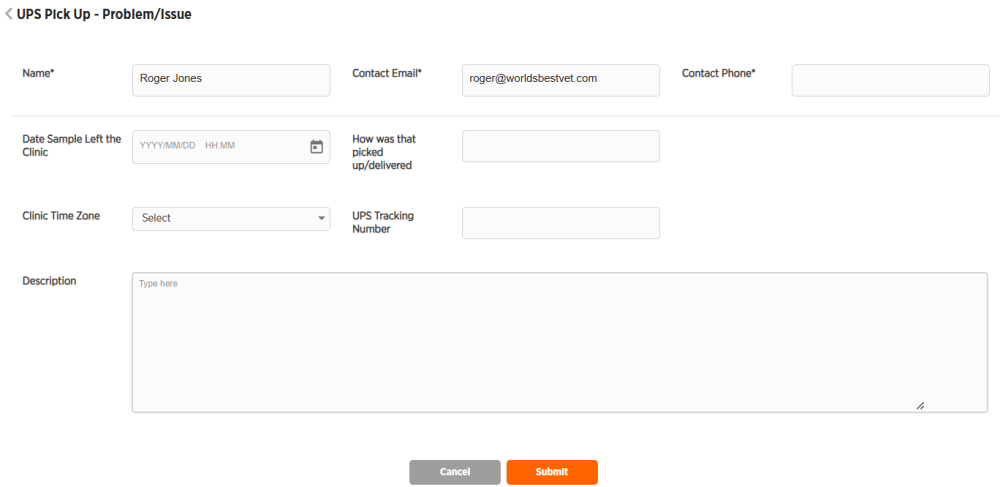Submit the problem report

(552, 472)
